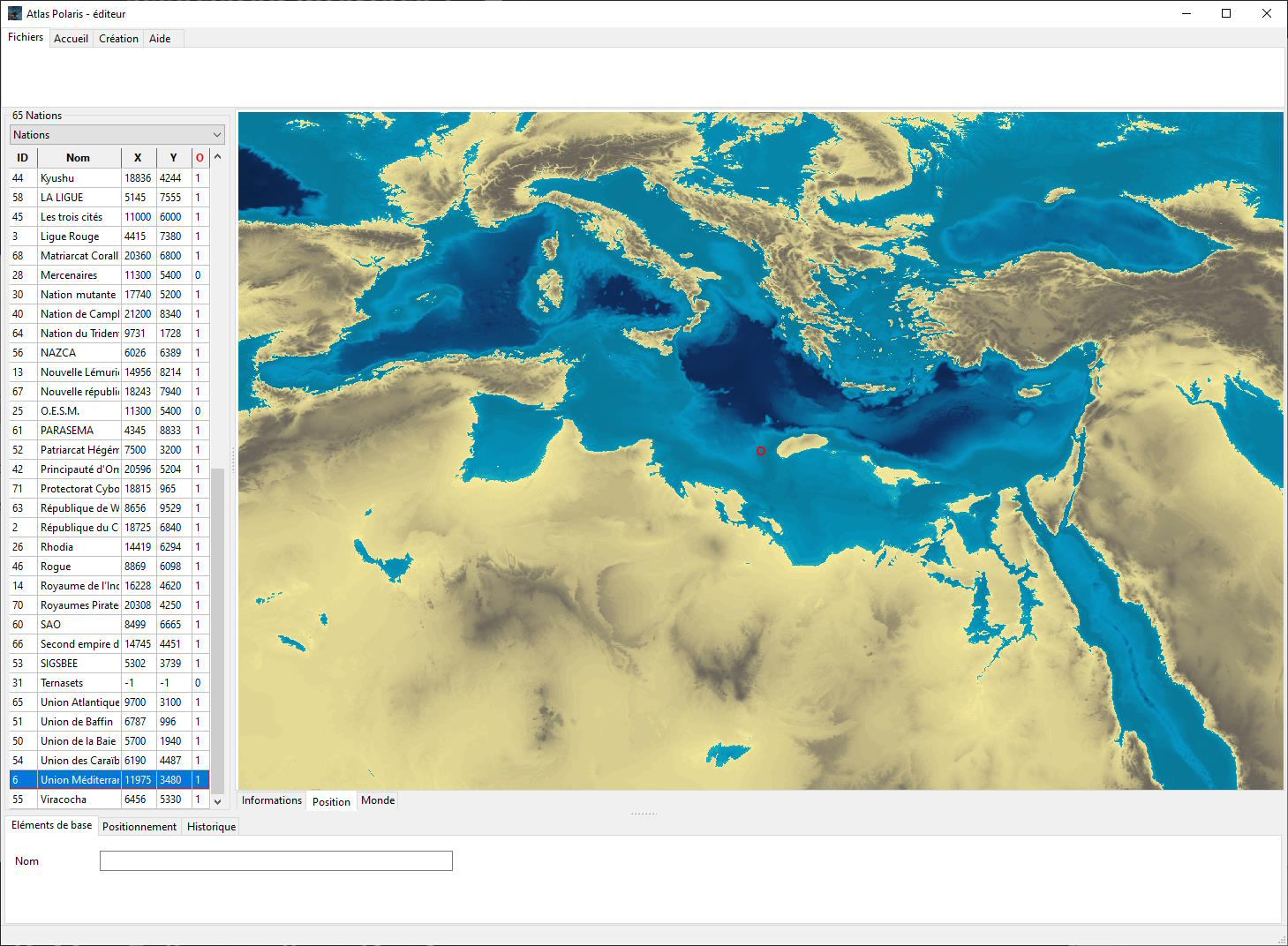
Task: Click the X column header
Action: click(138, 158)
